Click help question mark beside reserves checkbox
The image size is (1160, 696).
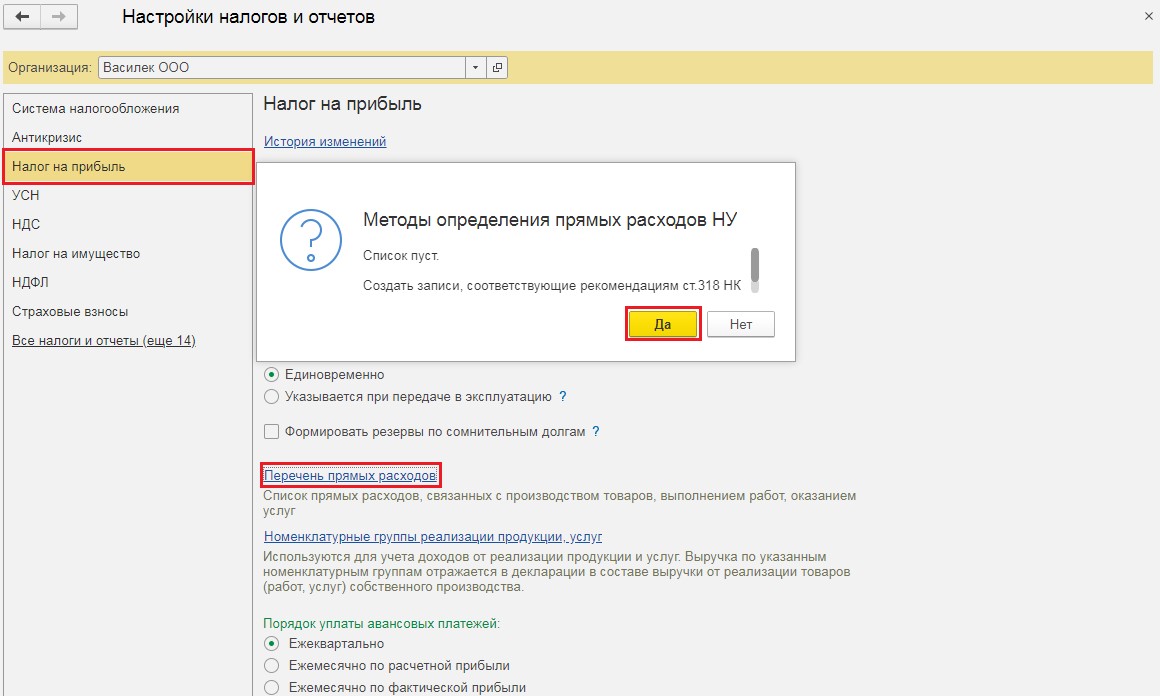pos(596,432)
